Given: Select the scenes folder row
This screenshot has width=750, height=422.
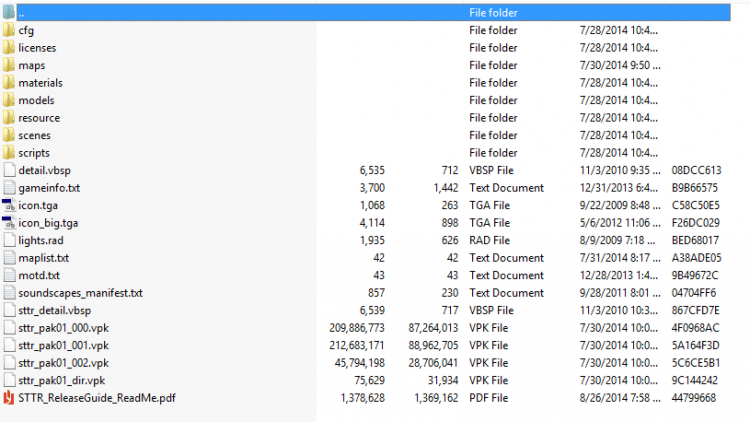Looking at the screenshot, I should click(34, 135).
